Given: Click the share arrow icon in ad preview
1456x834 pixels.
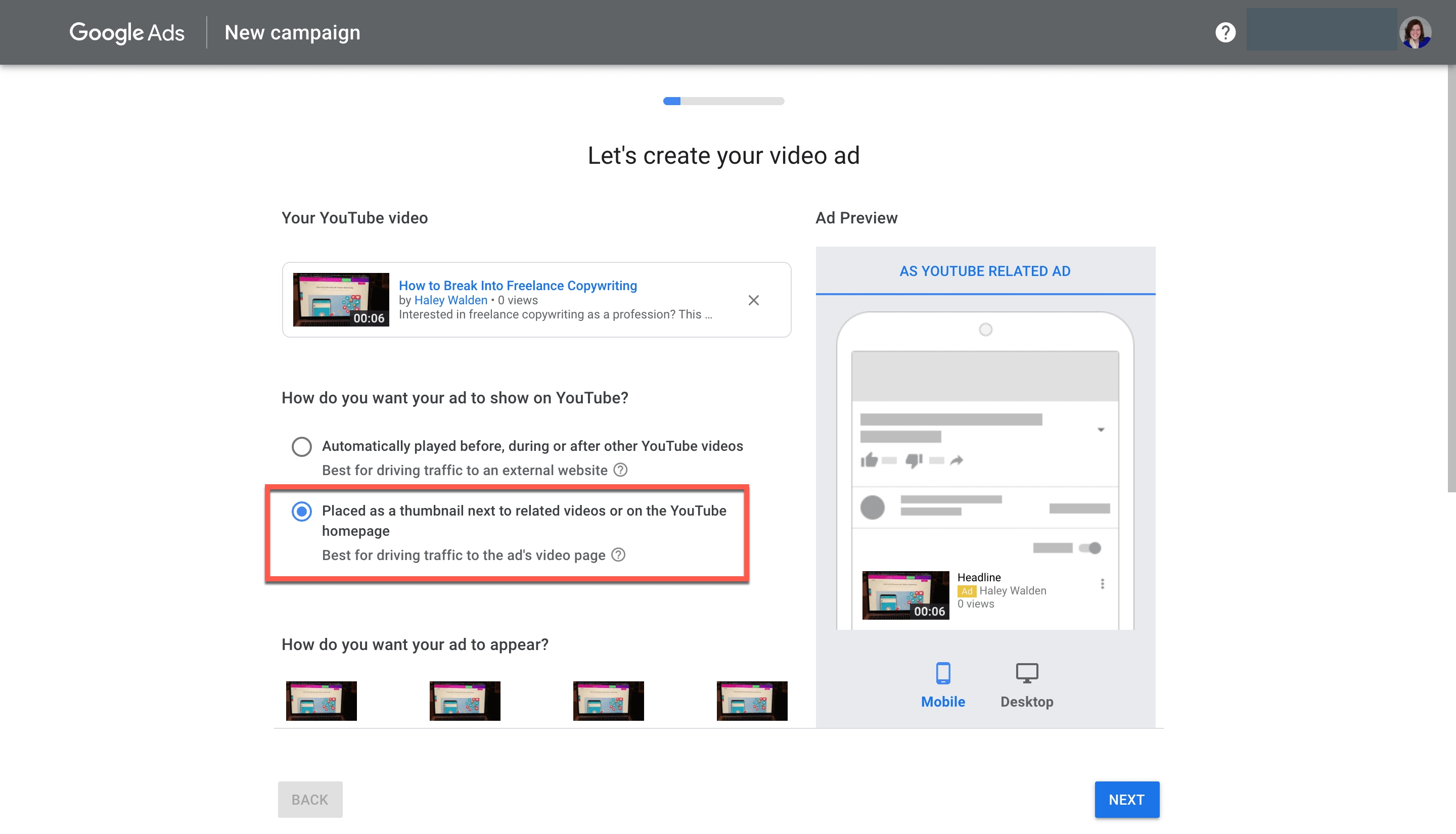Looking at the screenshot, I should click(957, 459).
